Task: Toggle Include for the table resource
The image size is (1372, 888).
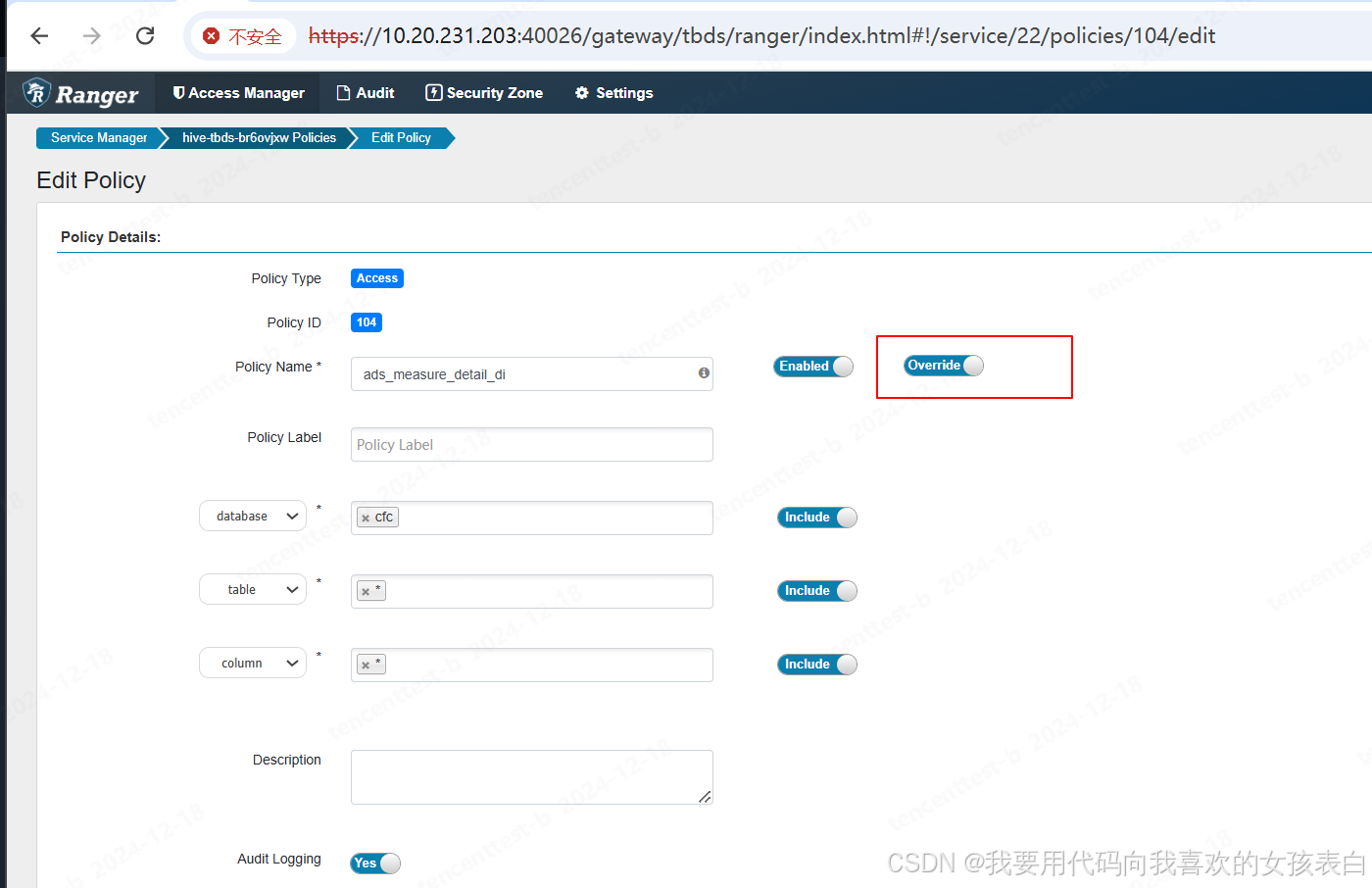Action: 816,590
